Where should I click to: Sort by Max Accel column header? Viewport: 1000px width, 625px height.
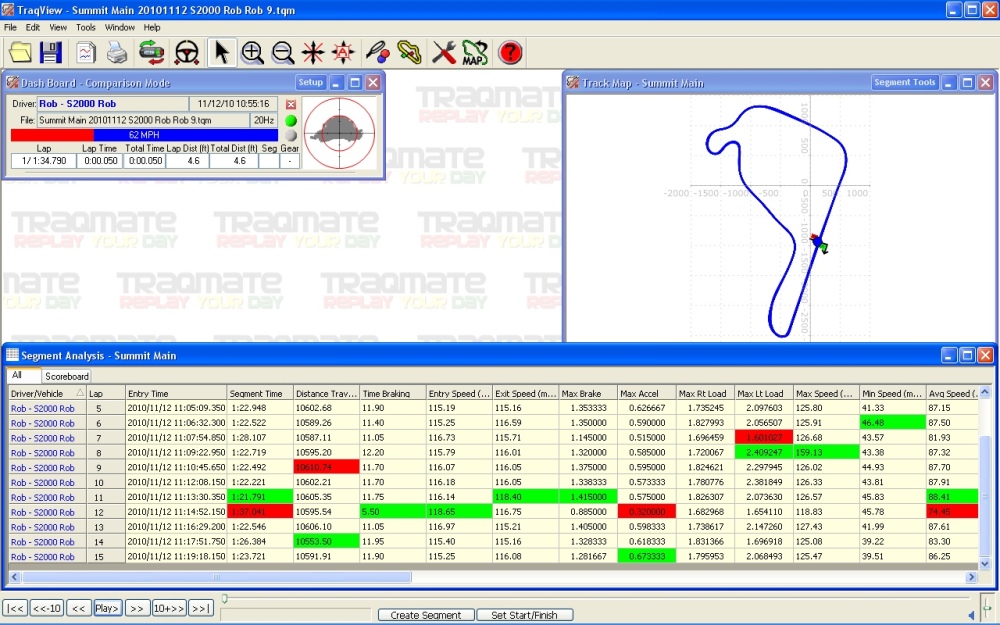(646, 393)
